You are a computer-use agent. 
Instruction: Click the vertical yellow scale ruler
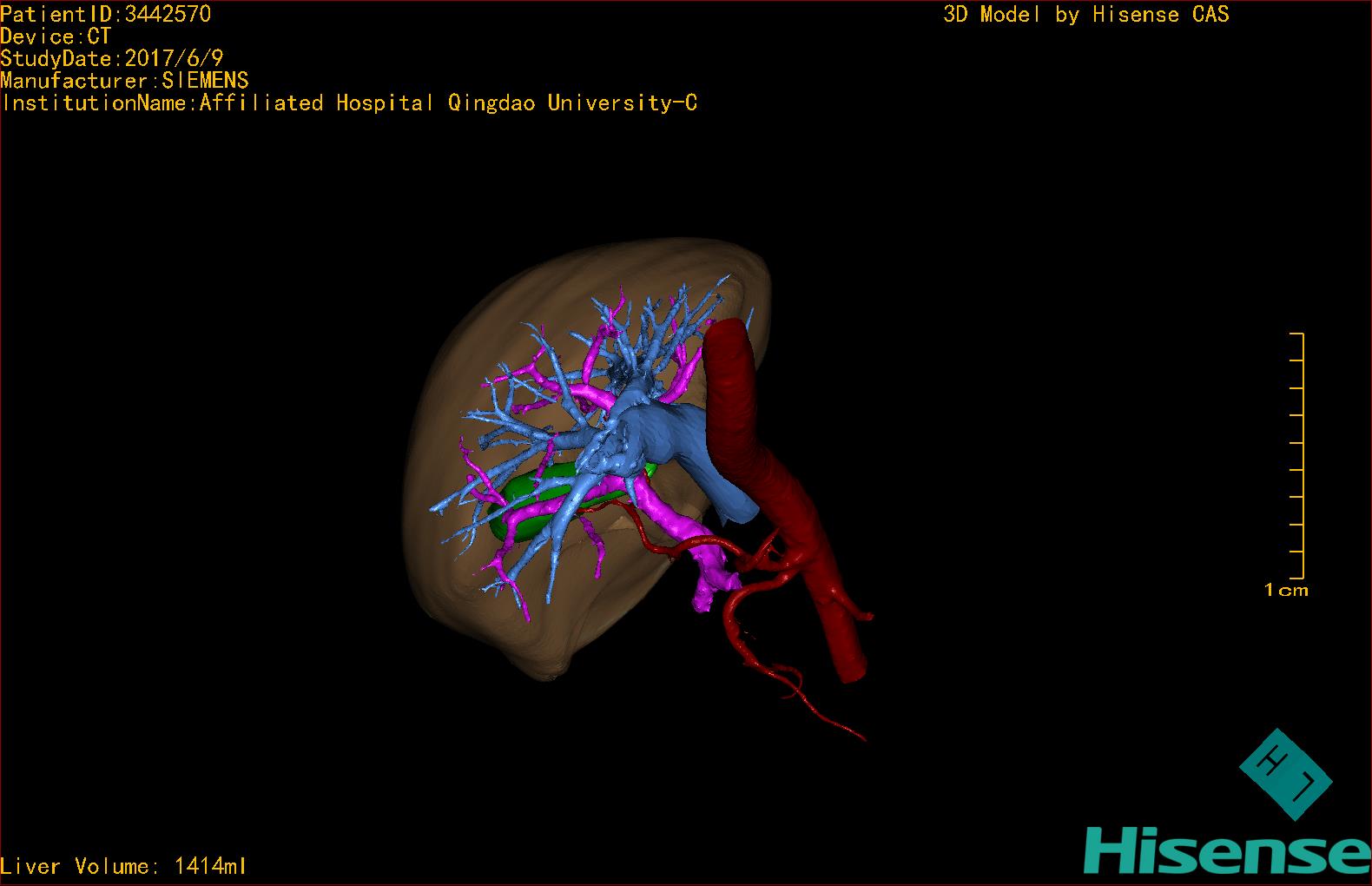point(1297,456)
